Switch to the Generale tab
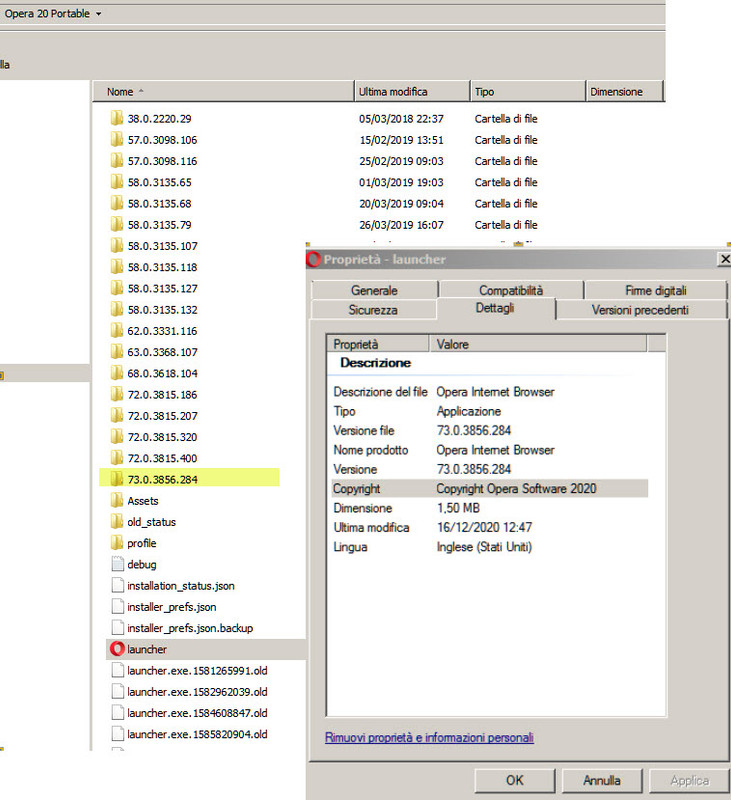 pos(374,290)
